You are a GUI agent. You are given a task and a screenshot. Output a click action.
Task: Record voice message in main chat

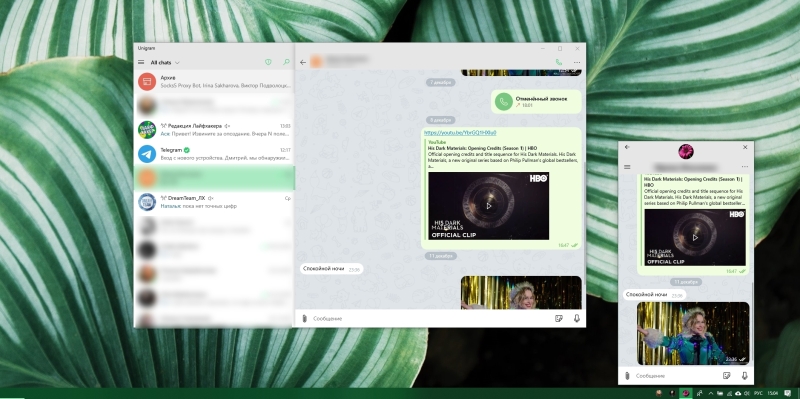[577, 318]
